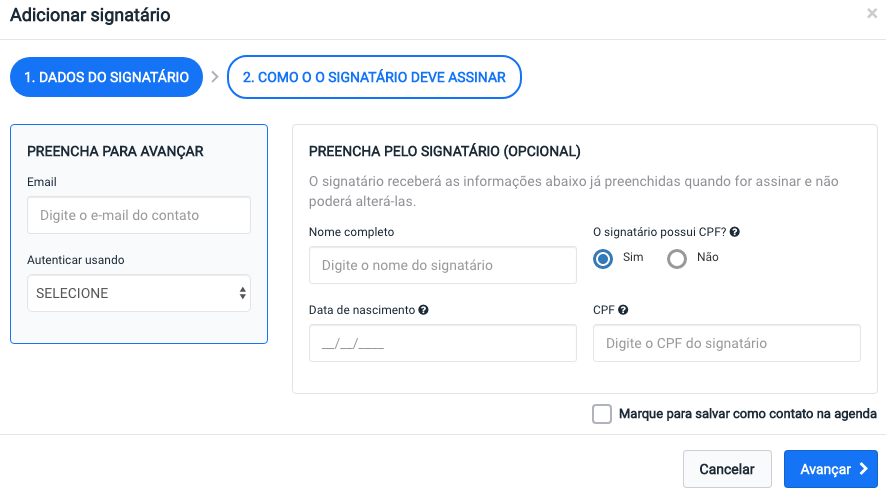This screenshot has width=886, height=499.
Task: Tick the save as contact checkbox
Action: point(602,414)
